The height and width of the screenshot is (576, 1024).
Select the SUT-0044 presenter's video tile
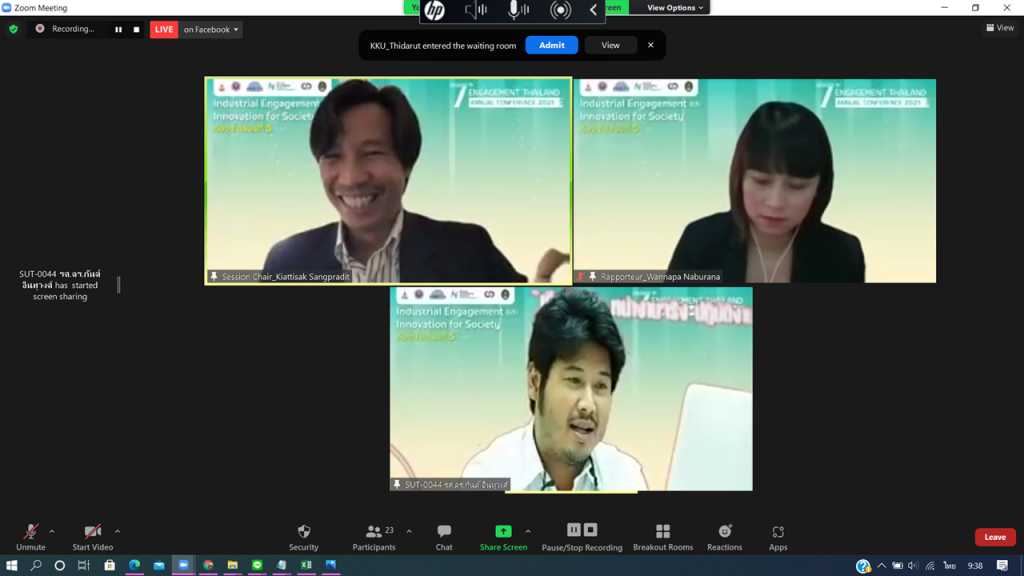(x=571, y=389)
